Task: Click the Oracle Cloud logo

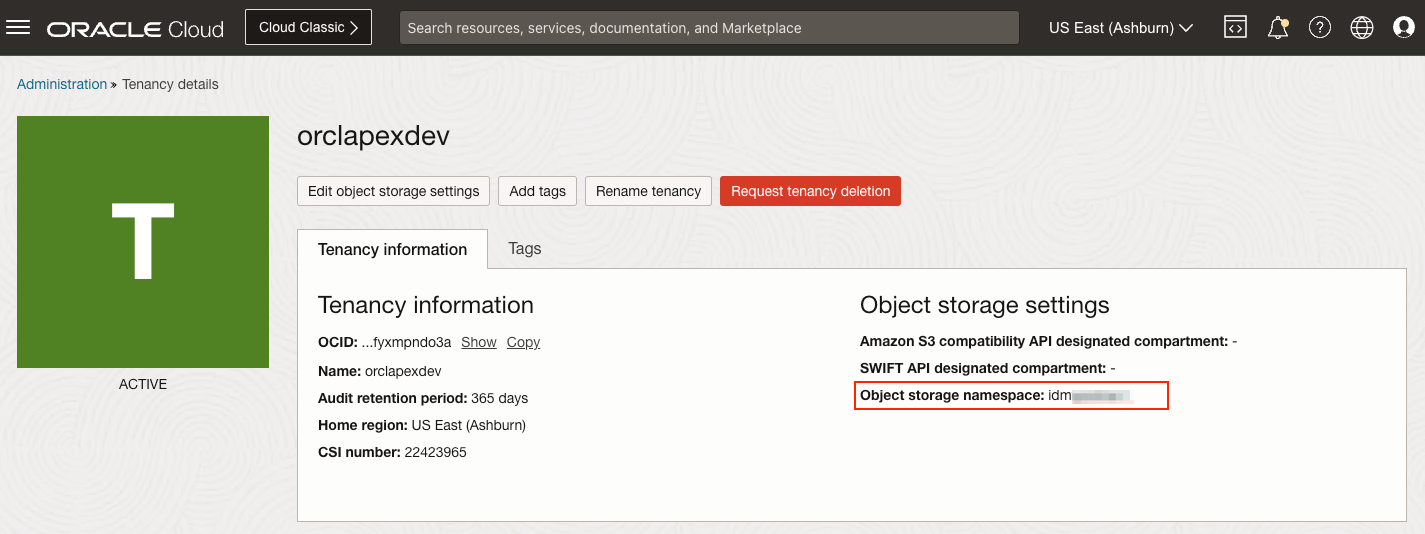Action: click(x=135, y=28)
